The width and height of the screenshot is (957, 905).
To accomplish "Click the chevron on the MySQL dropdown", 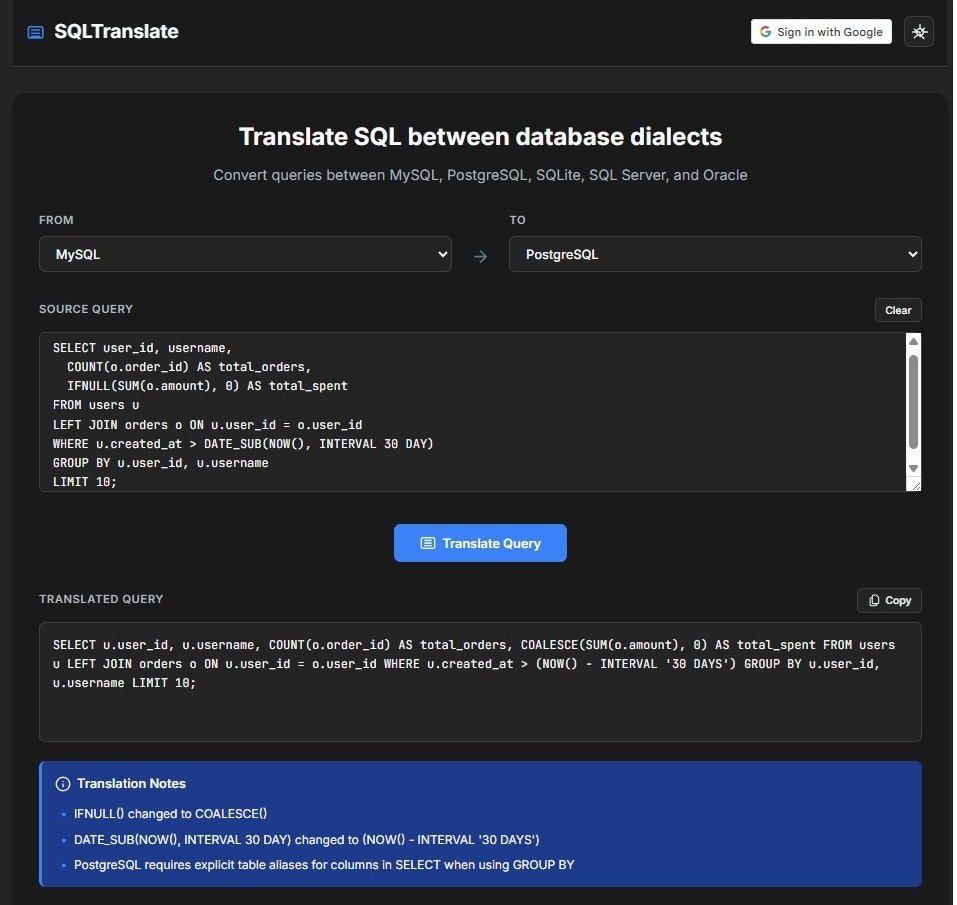I will 443,254.
